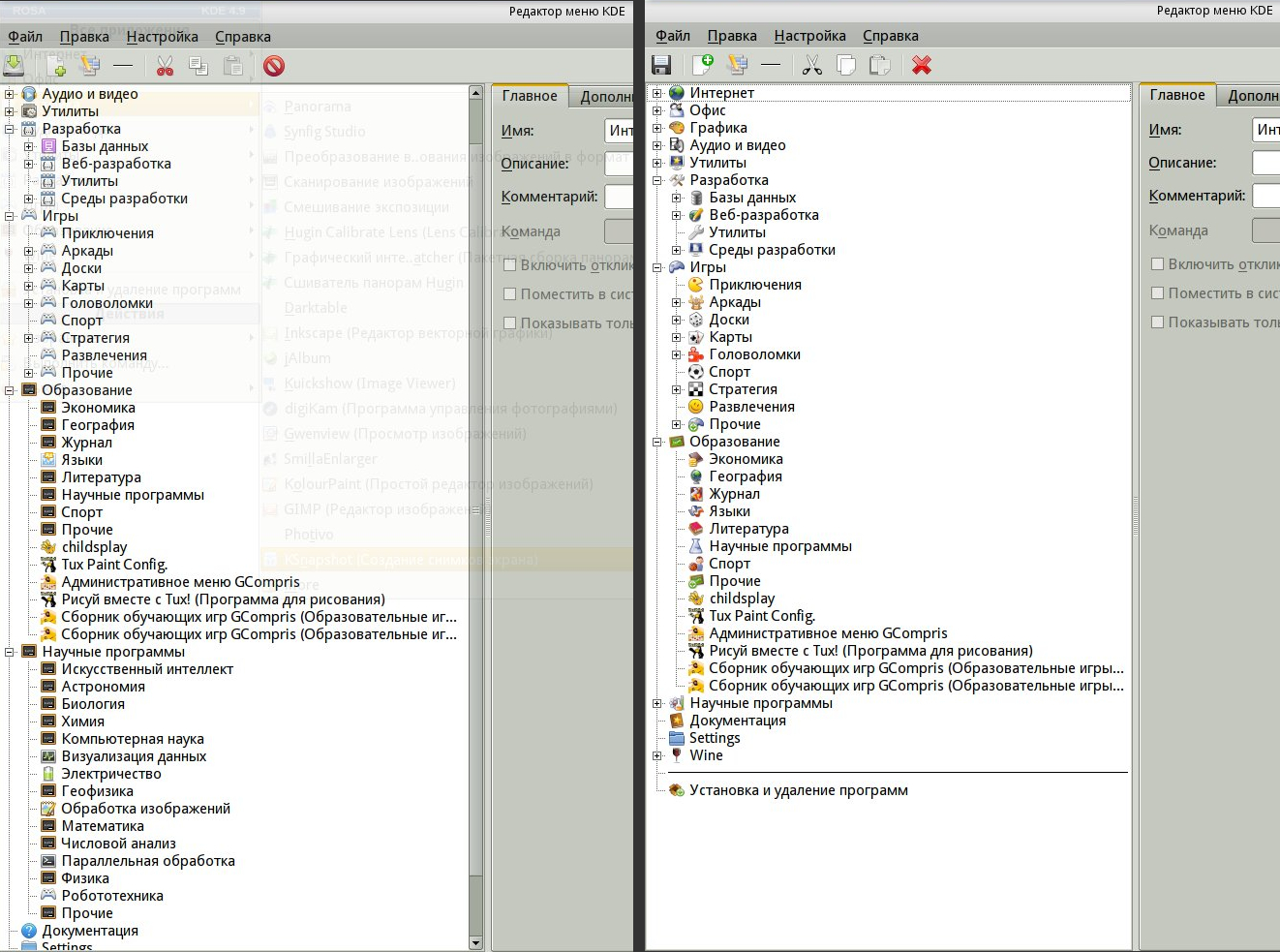The width and height of the screenshot is (1280, 952).
Task: Collapse the Разработка category in left window
Action: point(10,129)
